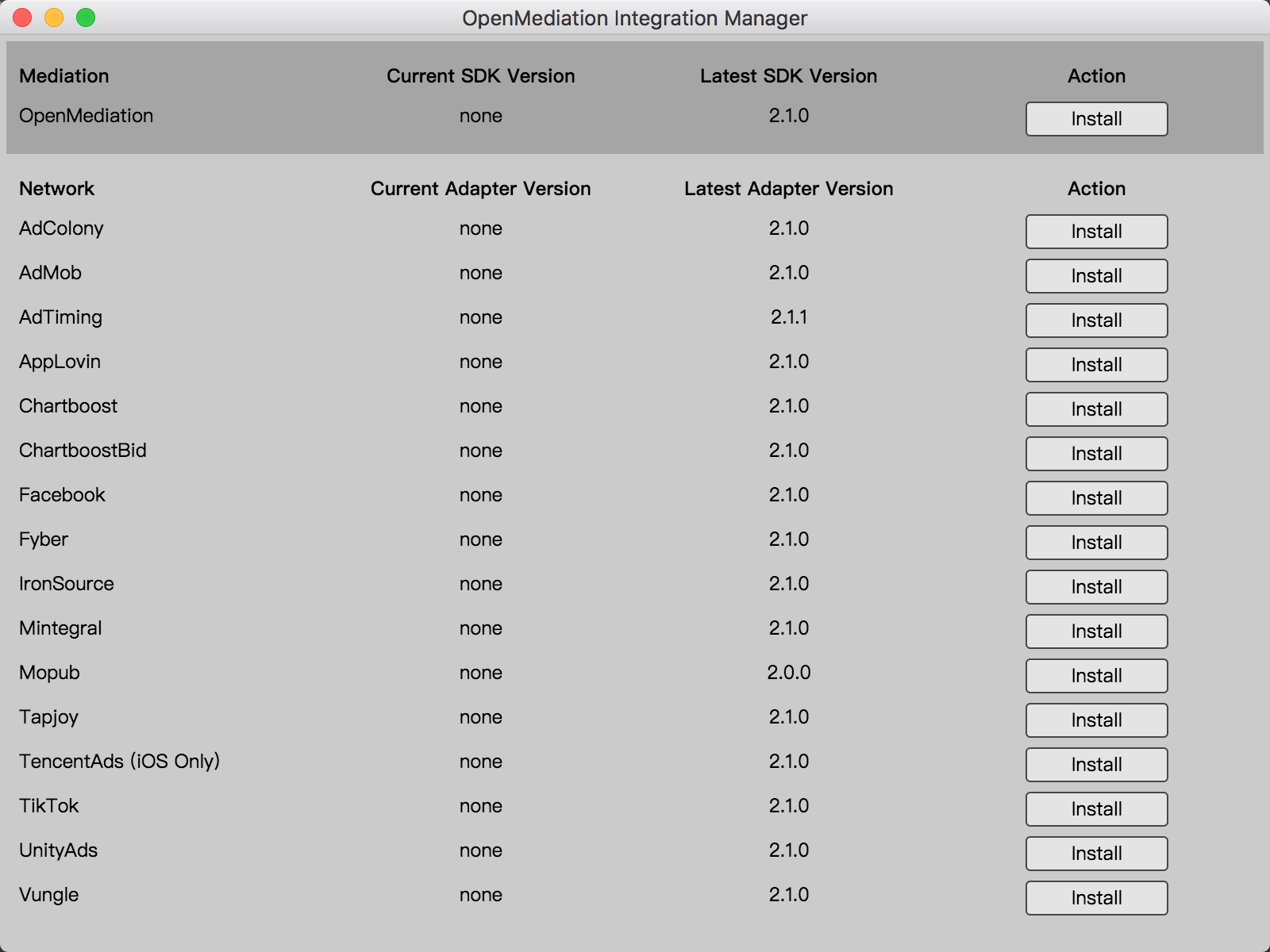Install the Facebook adapter
Image resolution: width=1270 pixels, height=952 pixels.
point(1096,498)
